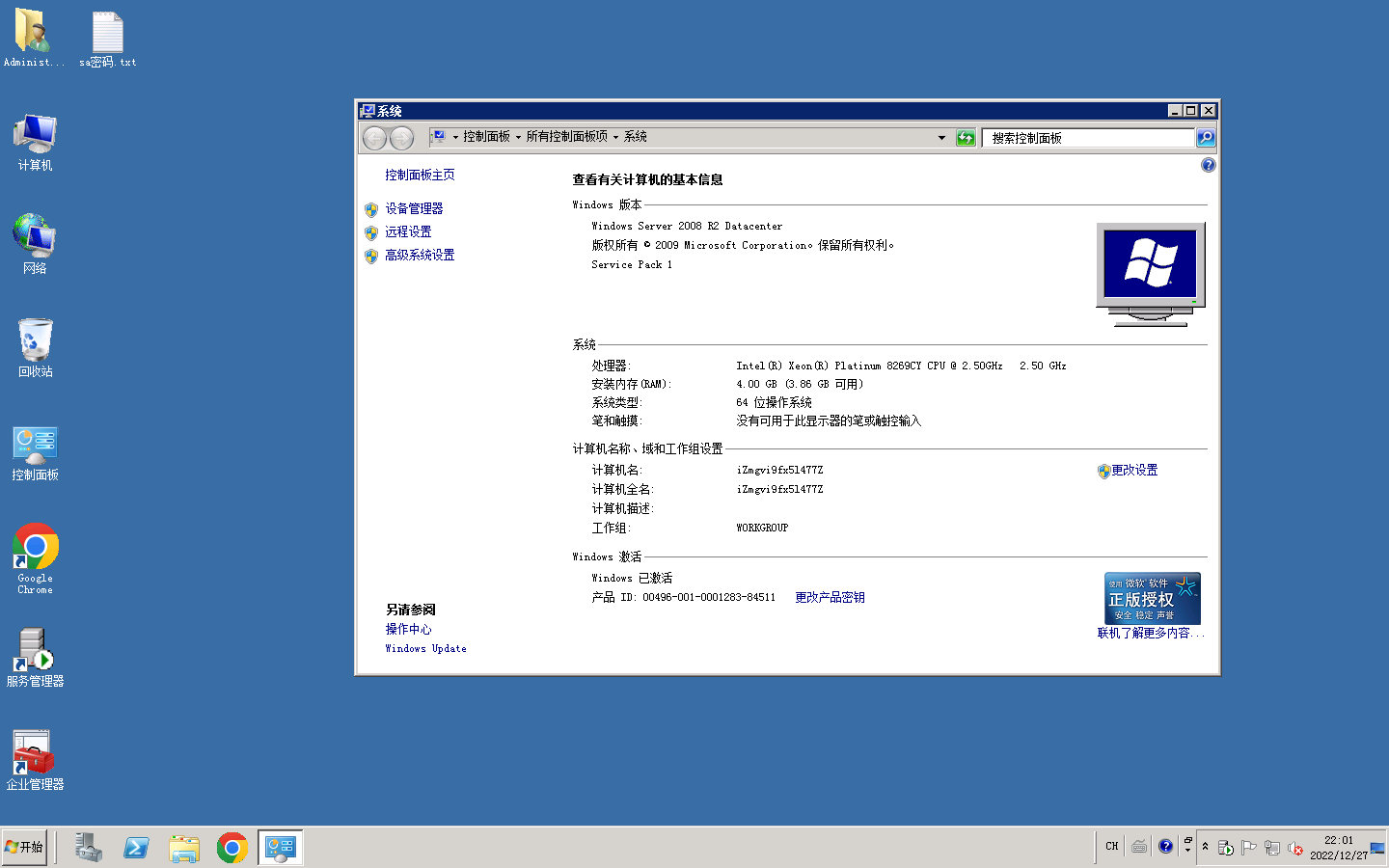Click Action Center flag tray icon

click(1249, 848)
